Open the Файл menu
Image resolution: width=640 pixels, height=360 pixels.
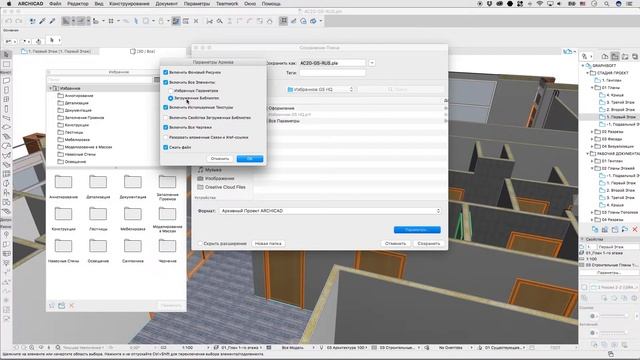[x=55, y=4]
